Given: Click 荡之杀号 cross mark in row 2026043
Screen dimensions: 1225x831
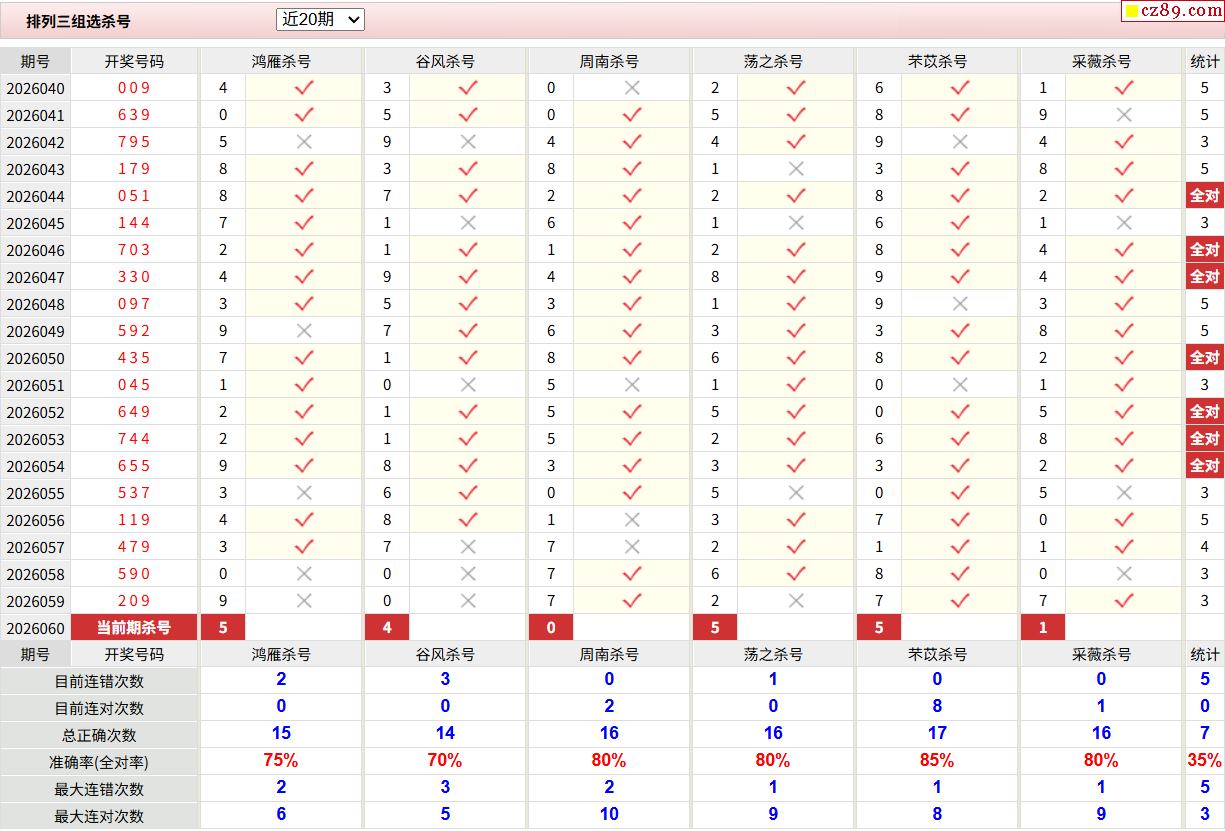Looking at the screenshot, I should pyautogui.click(x=796, y=169).
